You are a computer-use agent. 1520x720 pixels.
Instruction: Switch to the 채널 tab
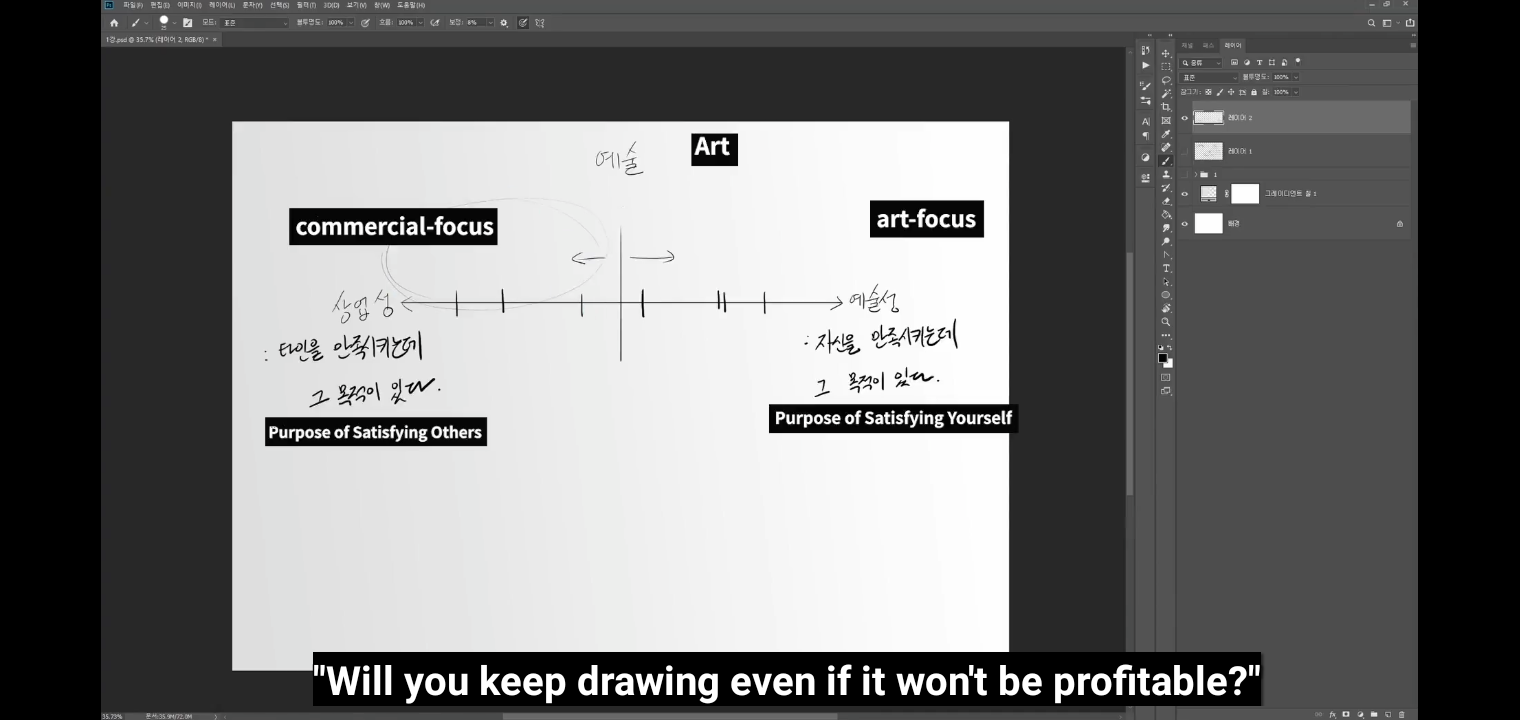pos(1187,45)
